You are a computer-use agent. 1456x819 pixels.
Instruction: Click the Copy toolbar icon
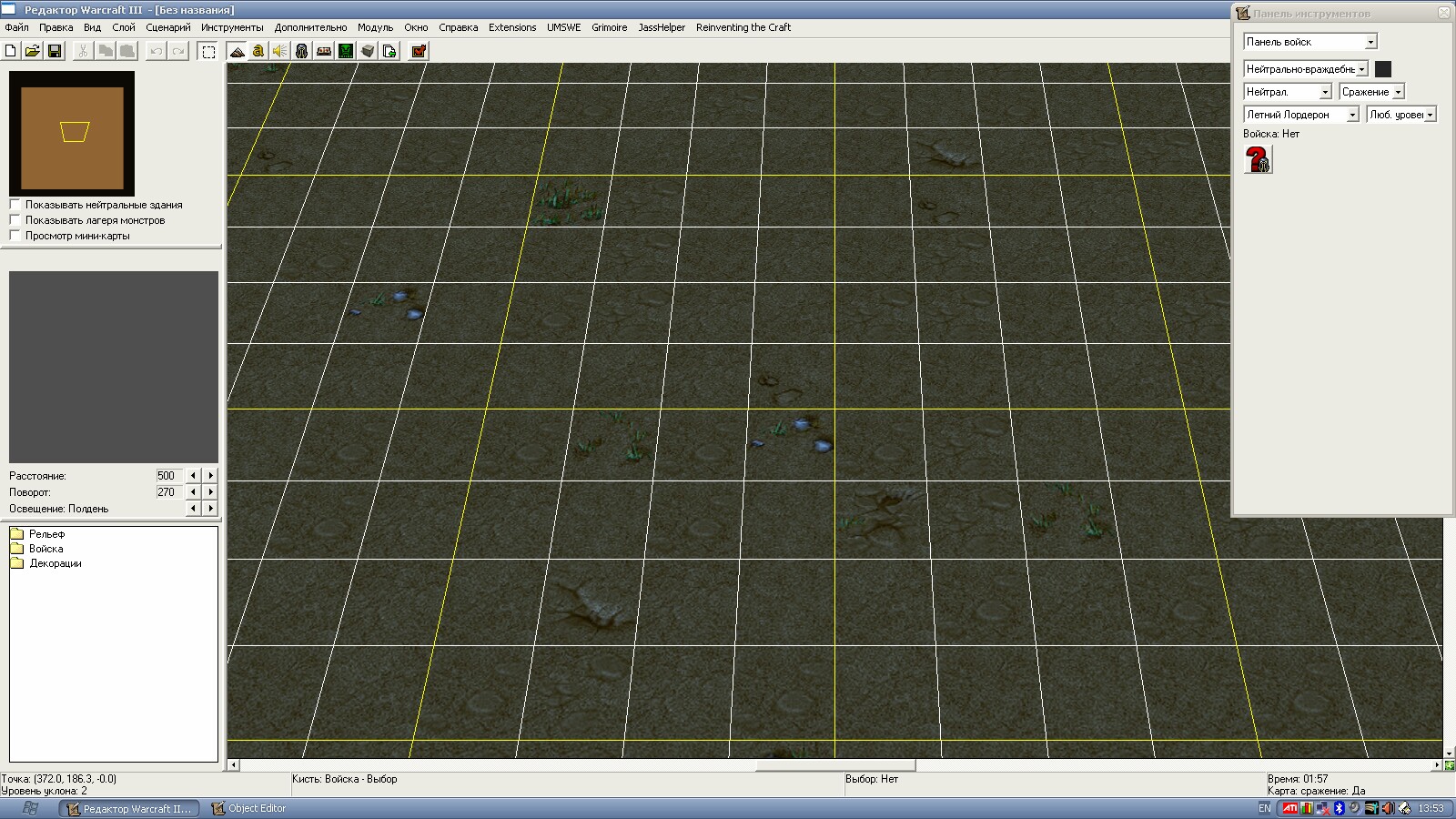tap(106, 51)
